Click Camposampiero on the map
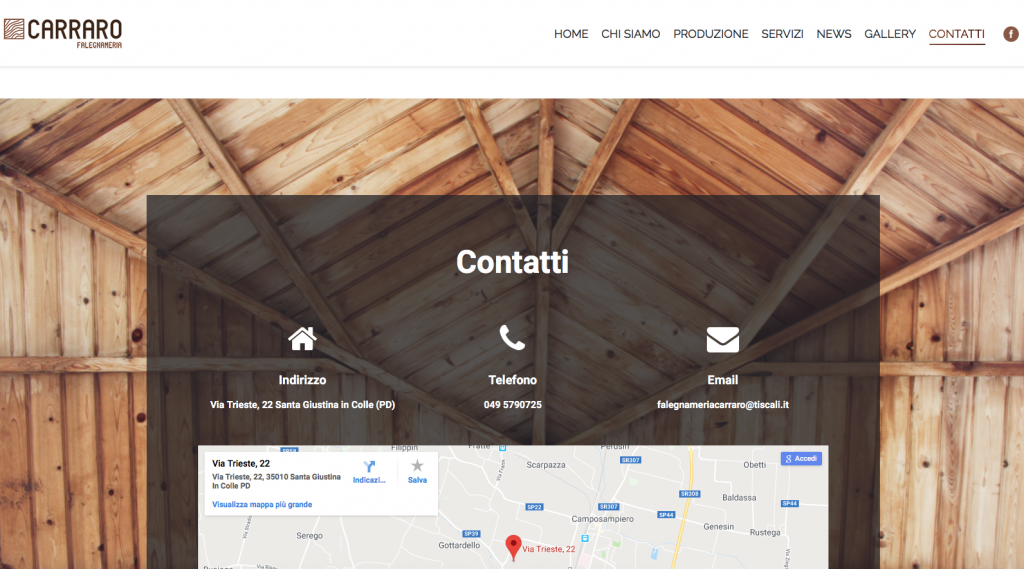This screenshot has height=569, width=1024. coord(604,520)
